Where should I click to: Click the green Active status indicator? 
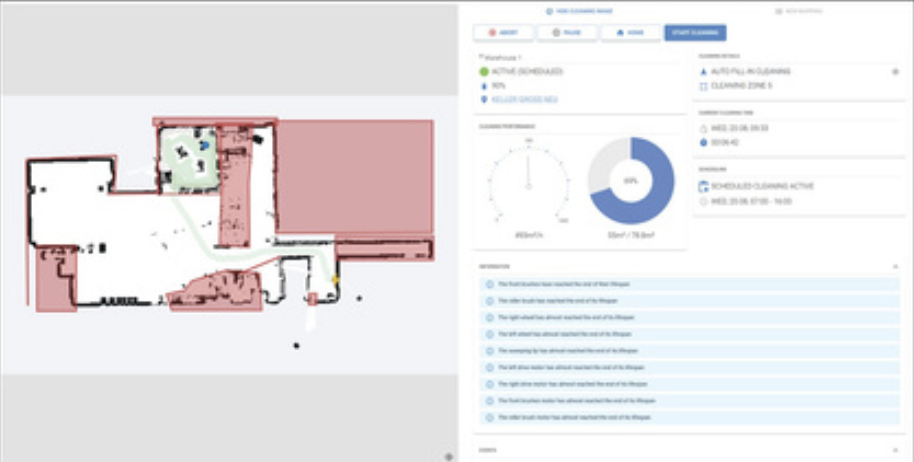pyautogui.click(x=485, y=72)
